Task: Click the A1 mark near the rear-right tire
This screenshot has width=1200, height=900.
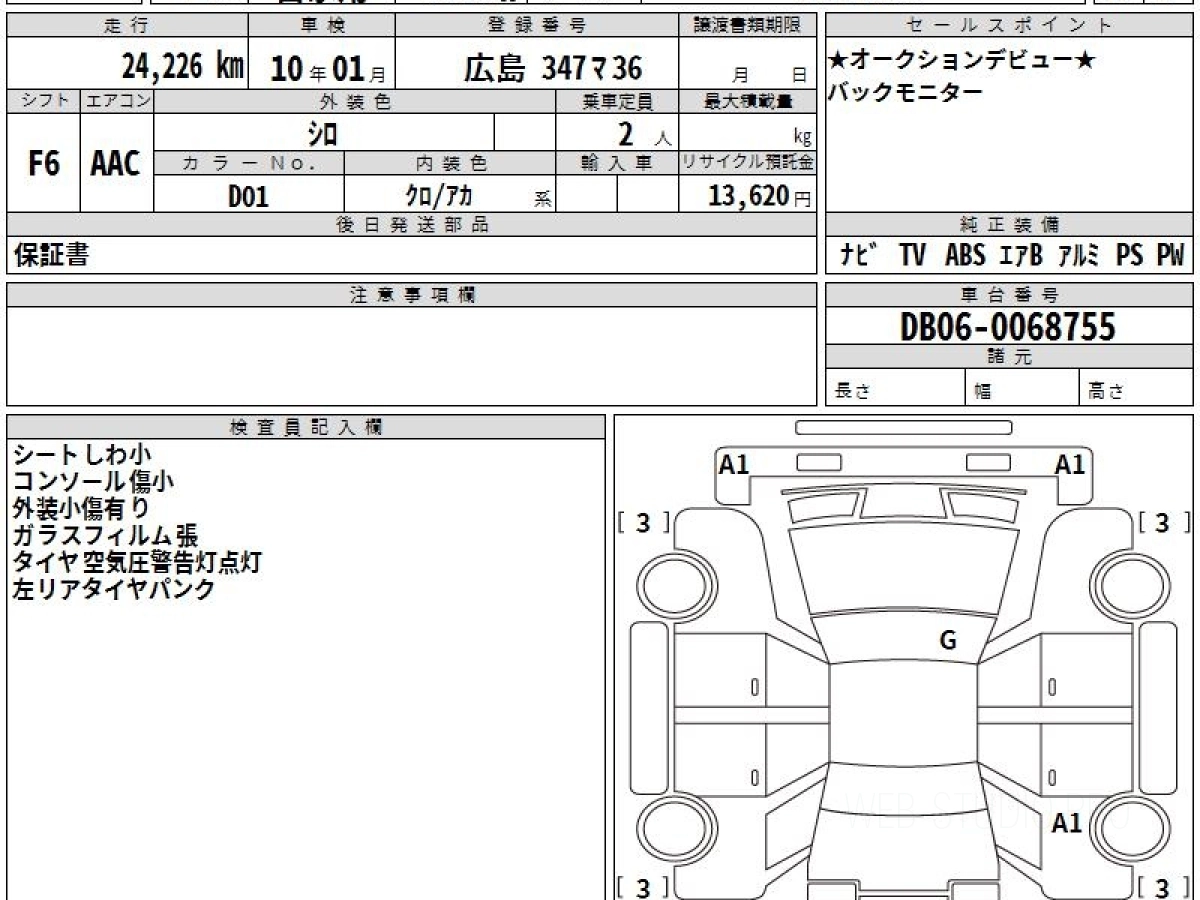Action: [1067, 824]
